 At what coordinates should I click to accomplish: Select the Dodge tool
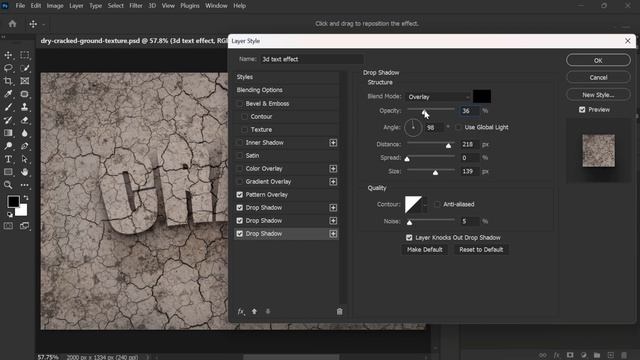[8, 146]
